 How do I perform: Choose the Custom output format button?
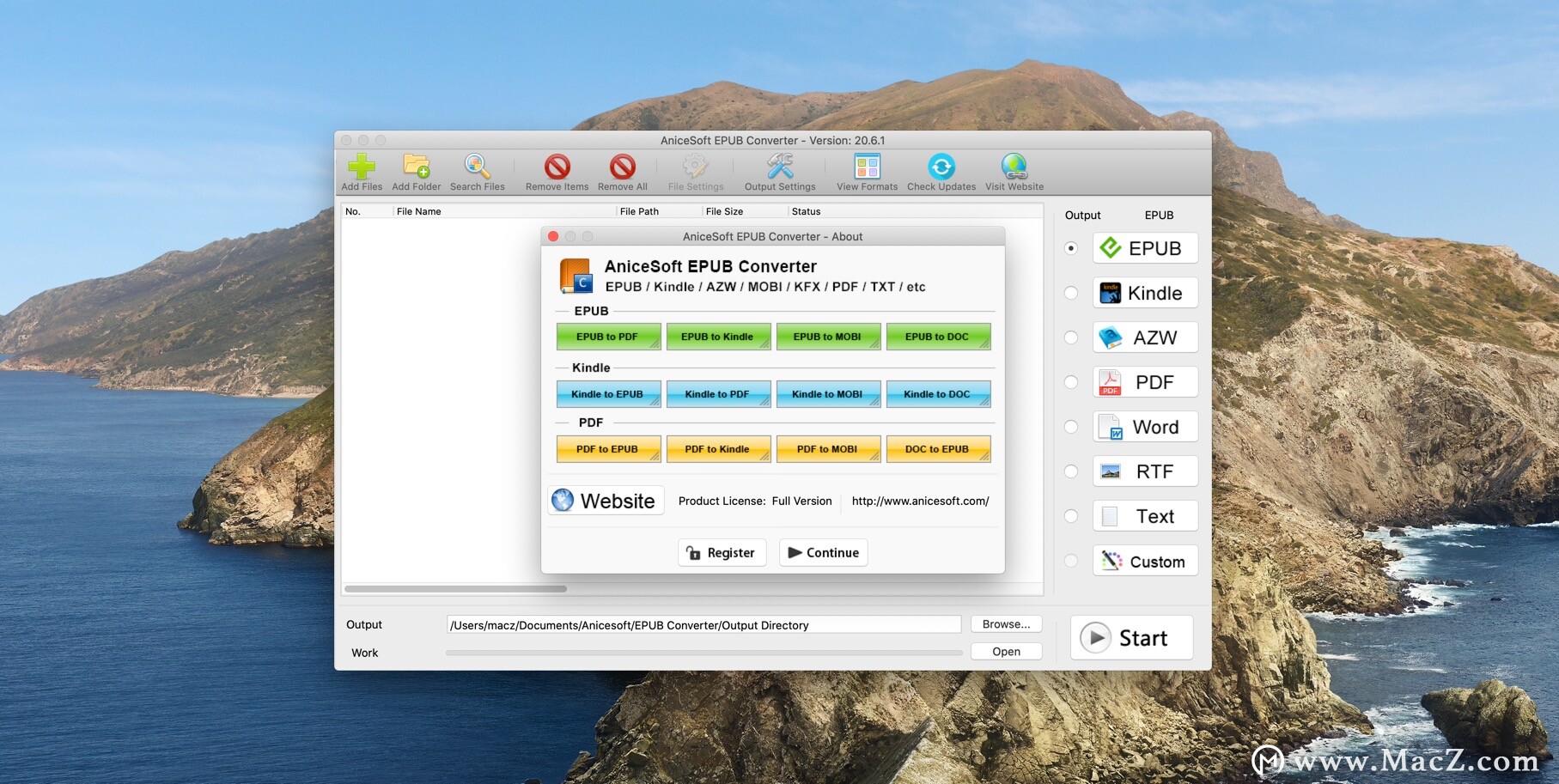pos(1145,561)
